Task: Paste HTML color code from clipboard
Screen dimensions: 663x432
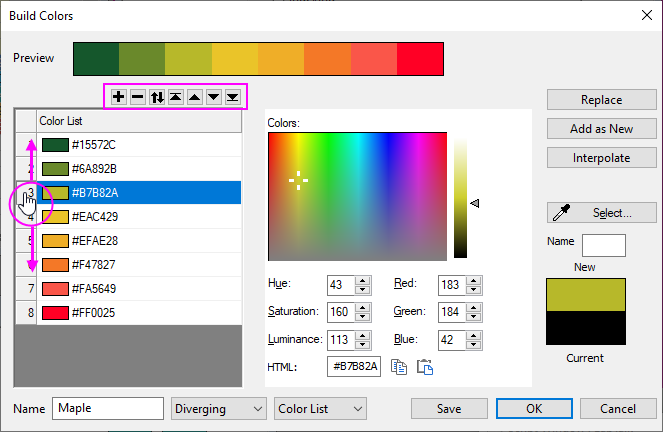Action: (424, 366)
